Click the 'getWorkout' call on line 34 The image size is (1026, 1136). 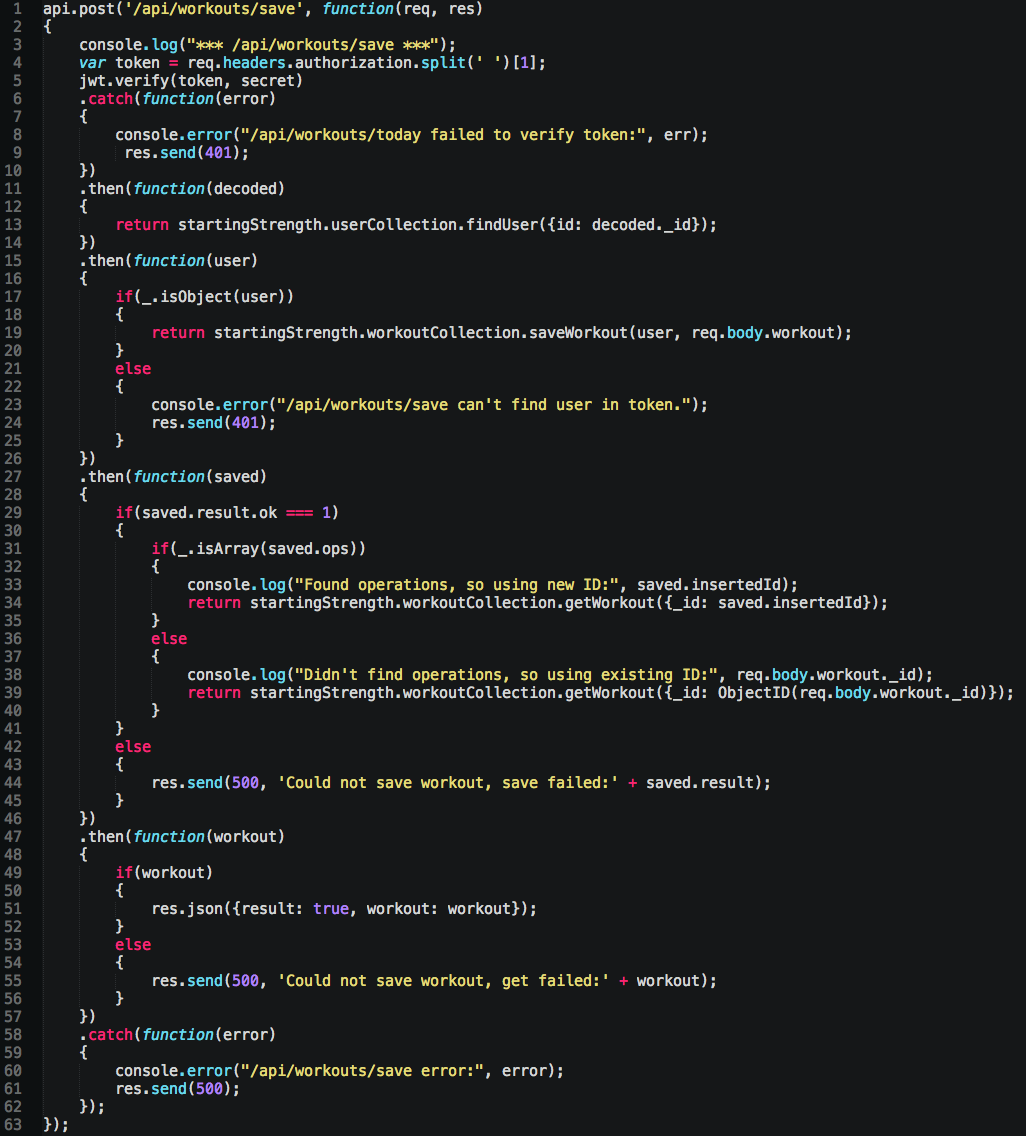[x=609, y=603]
